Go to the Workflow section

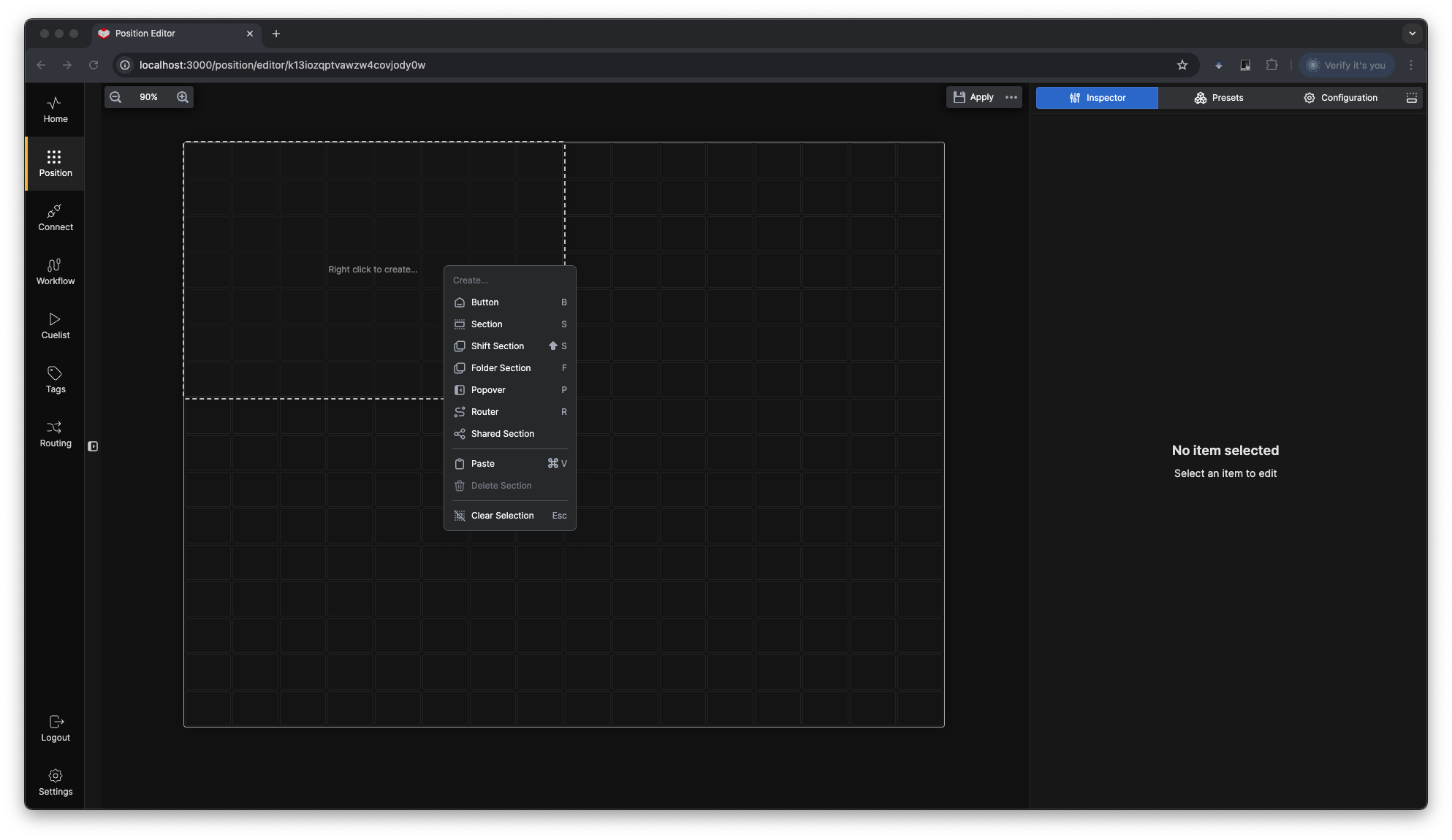(56, 272)
